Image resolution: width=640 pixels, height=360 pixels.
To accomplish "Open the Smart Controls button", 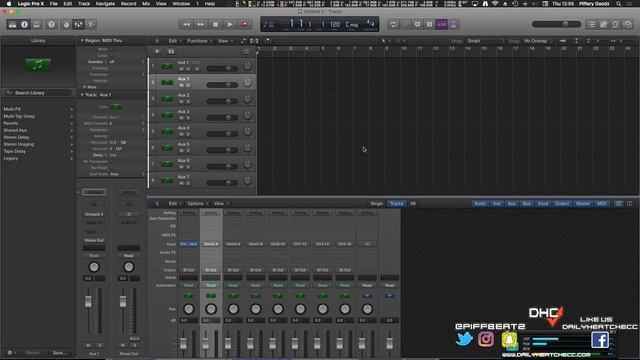I will pyautogui.click(x=66, y=24).
